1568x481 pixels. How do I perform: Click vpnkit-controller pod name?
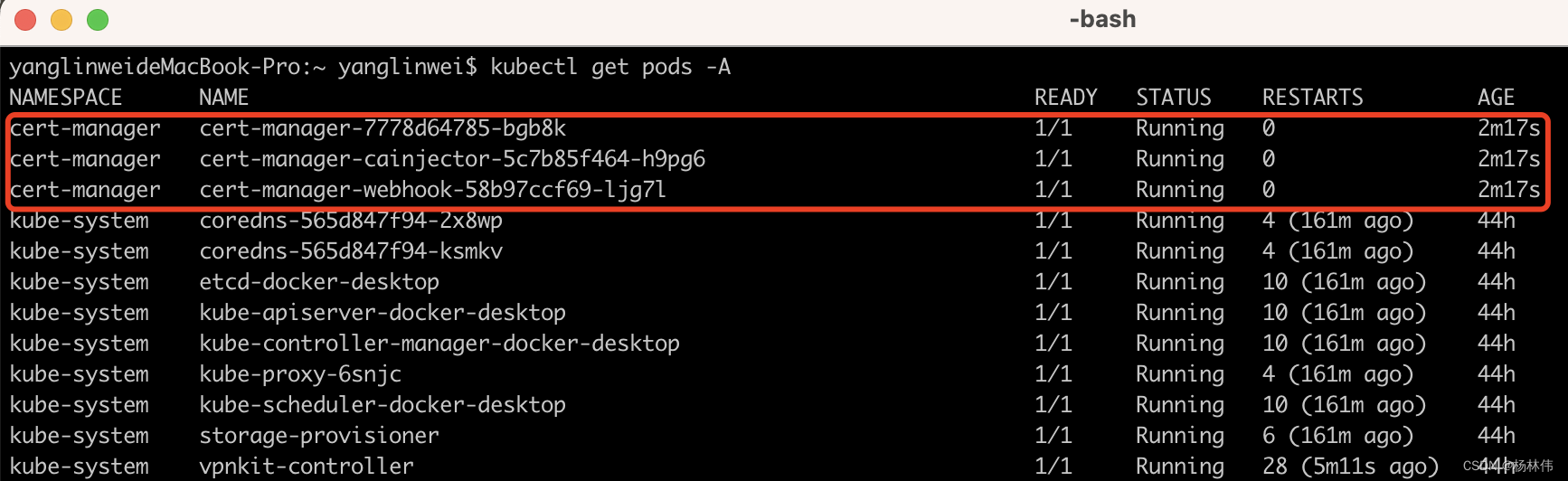click(x=307, y=467)
